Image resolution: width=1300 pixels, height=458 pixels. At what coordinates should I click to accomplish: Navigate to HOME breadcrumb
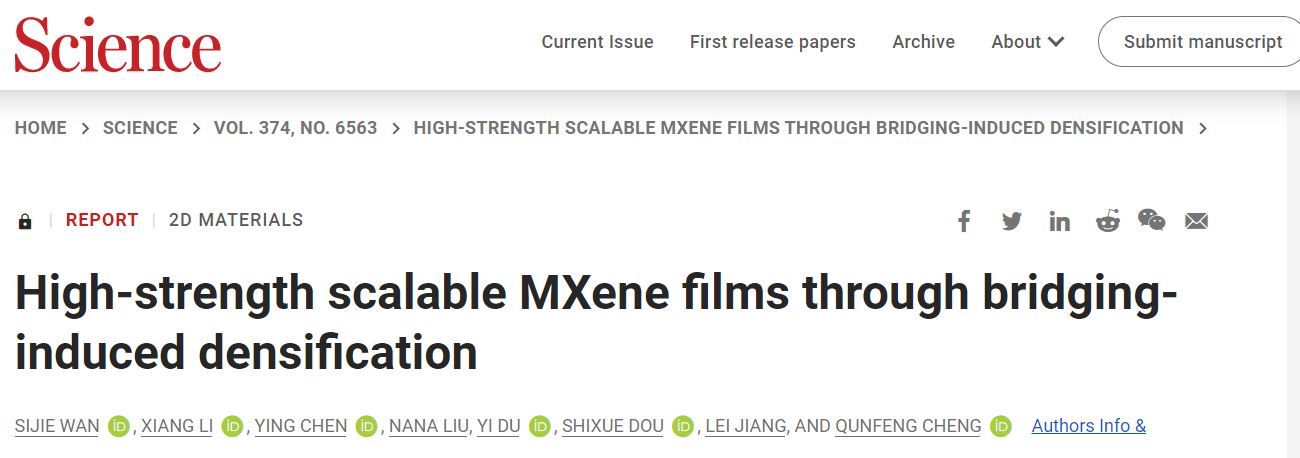41,128
